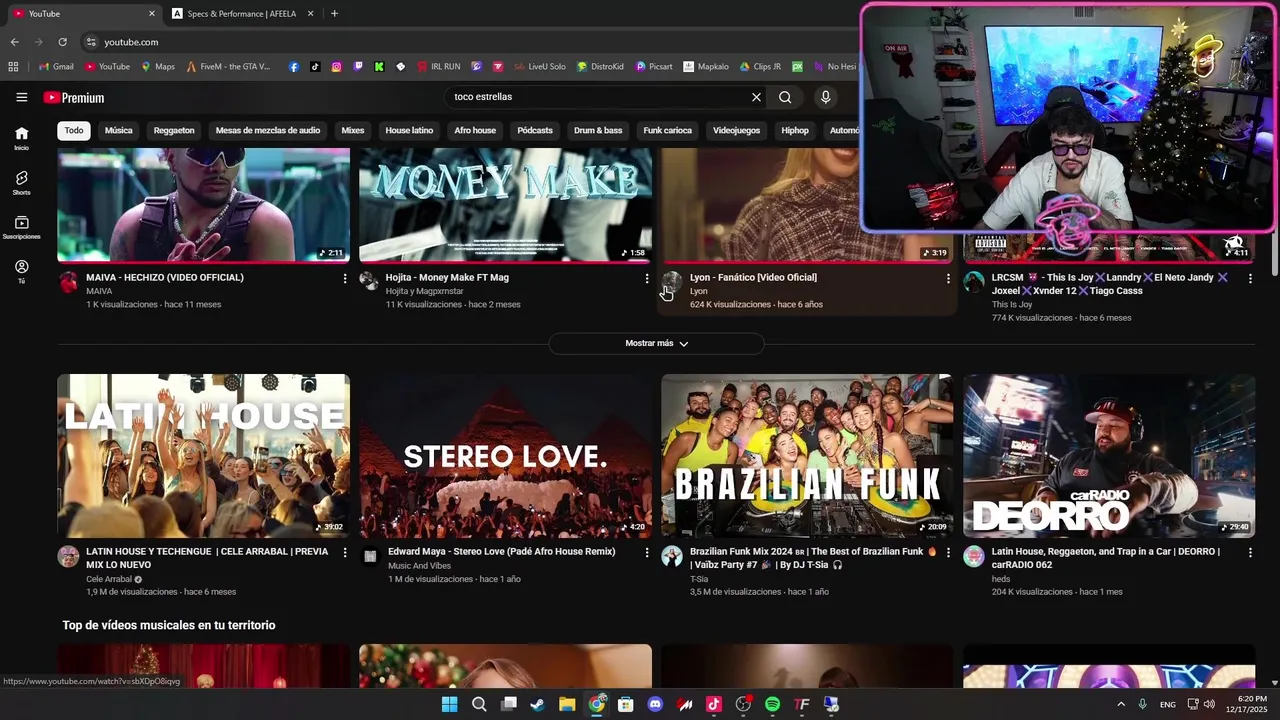
Task: Select the Afro house filter chip
Action: click(x=475, y=130)
